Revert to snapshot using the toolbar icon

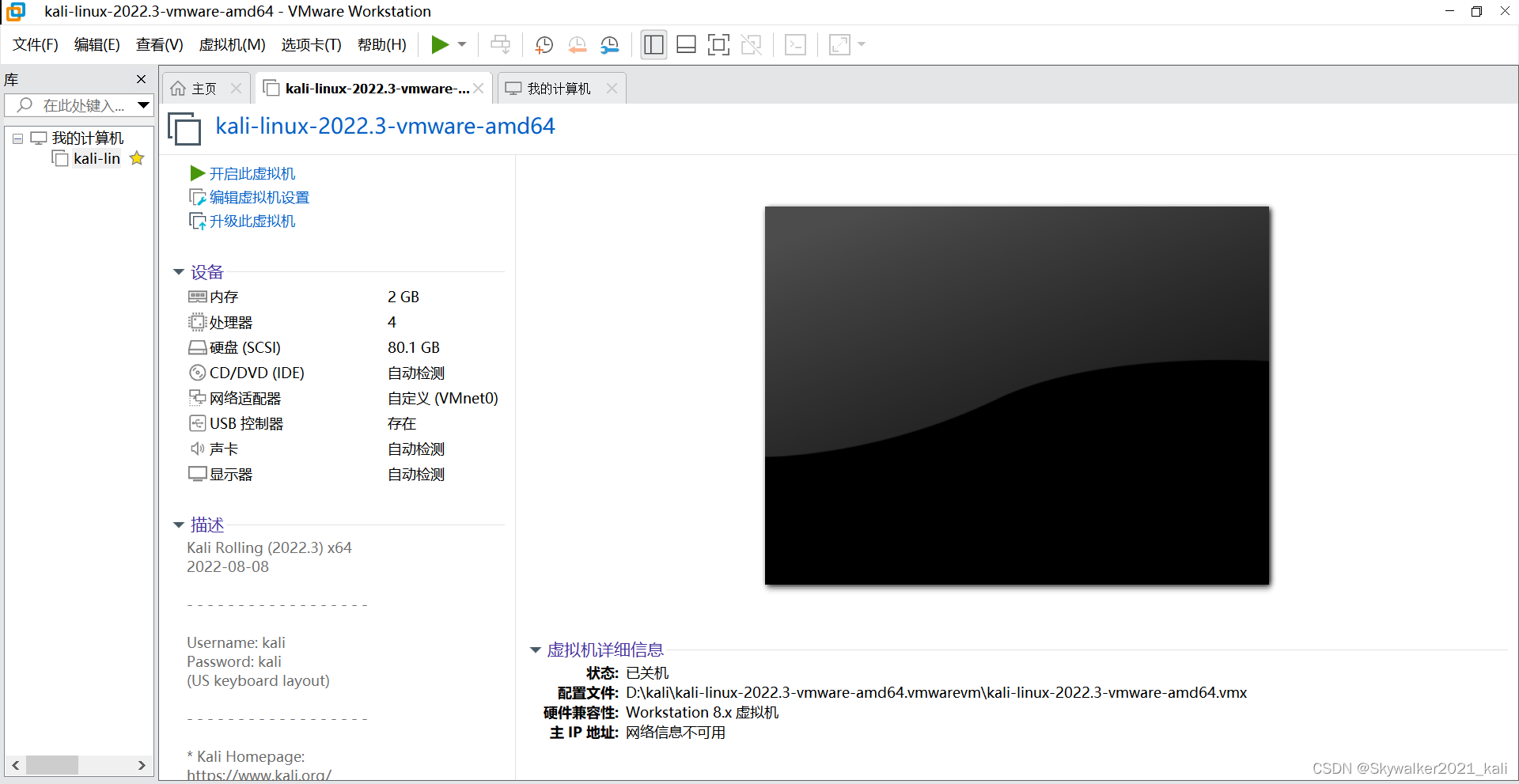click(578, 45)
